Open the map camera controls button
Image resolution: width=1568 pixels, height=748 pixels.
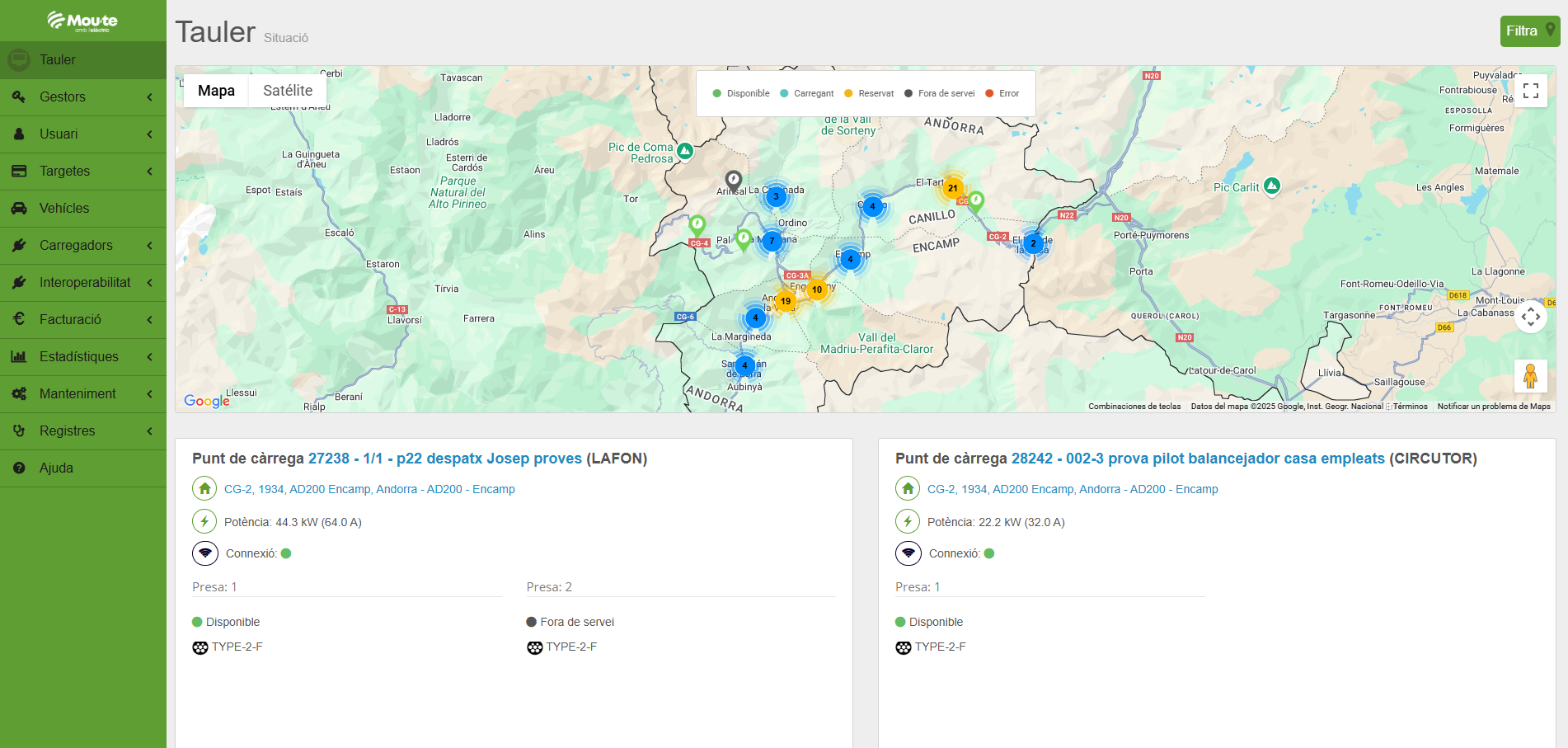coord(1530,317)
